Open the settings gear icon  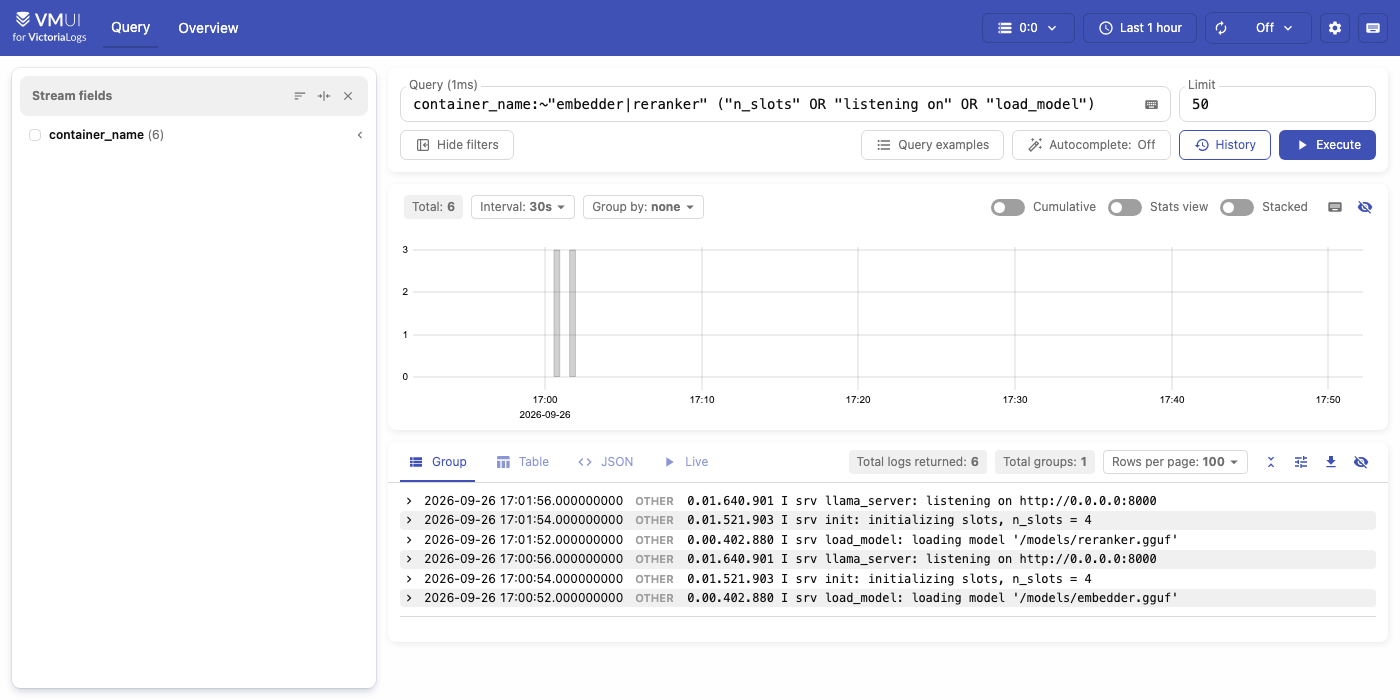click(1335, 28)
